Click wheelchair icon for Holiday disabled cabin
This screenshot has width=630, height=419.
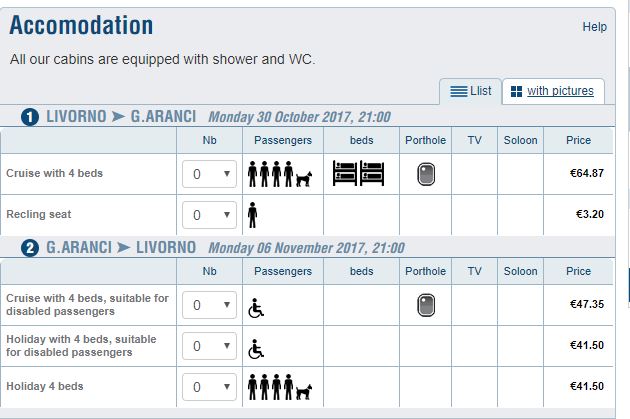pos(256,348)
